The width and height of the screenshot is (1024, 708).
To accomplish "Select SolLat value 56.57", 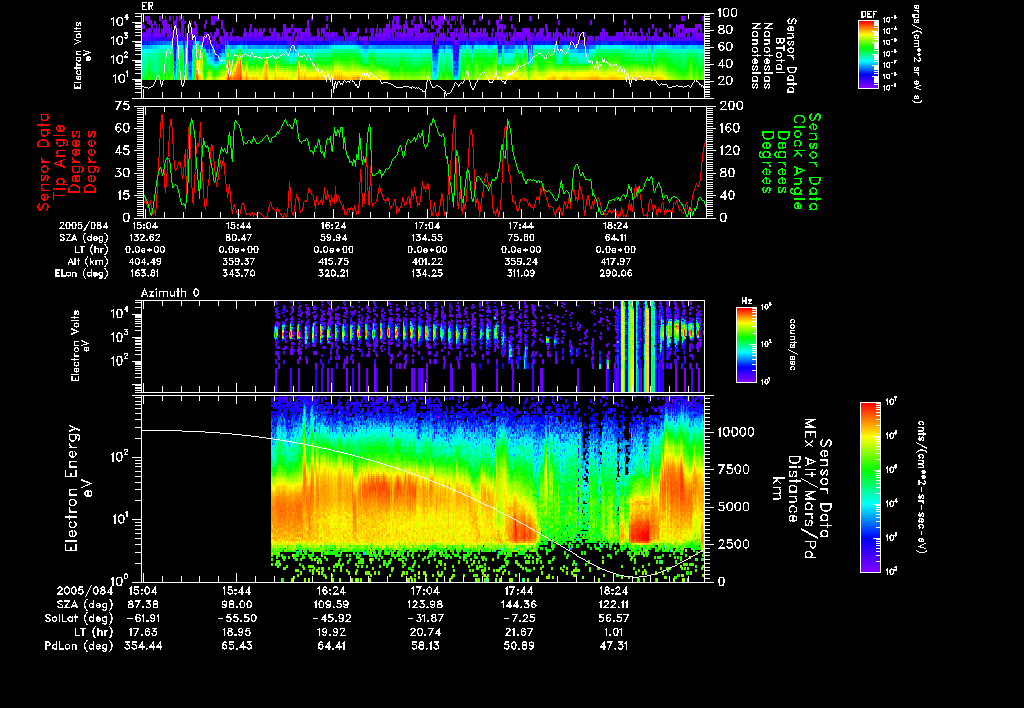I will pyautogui.click(x=613, y=618).
